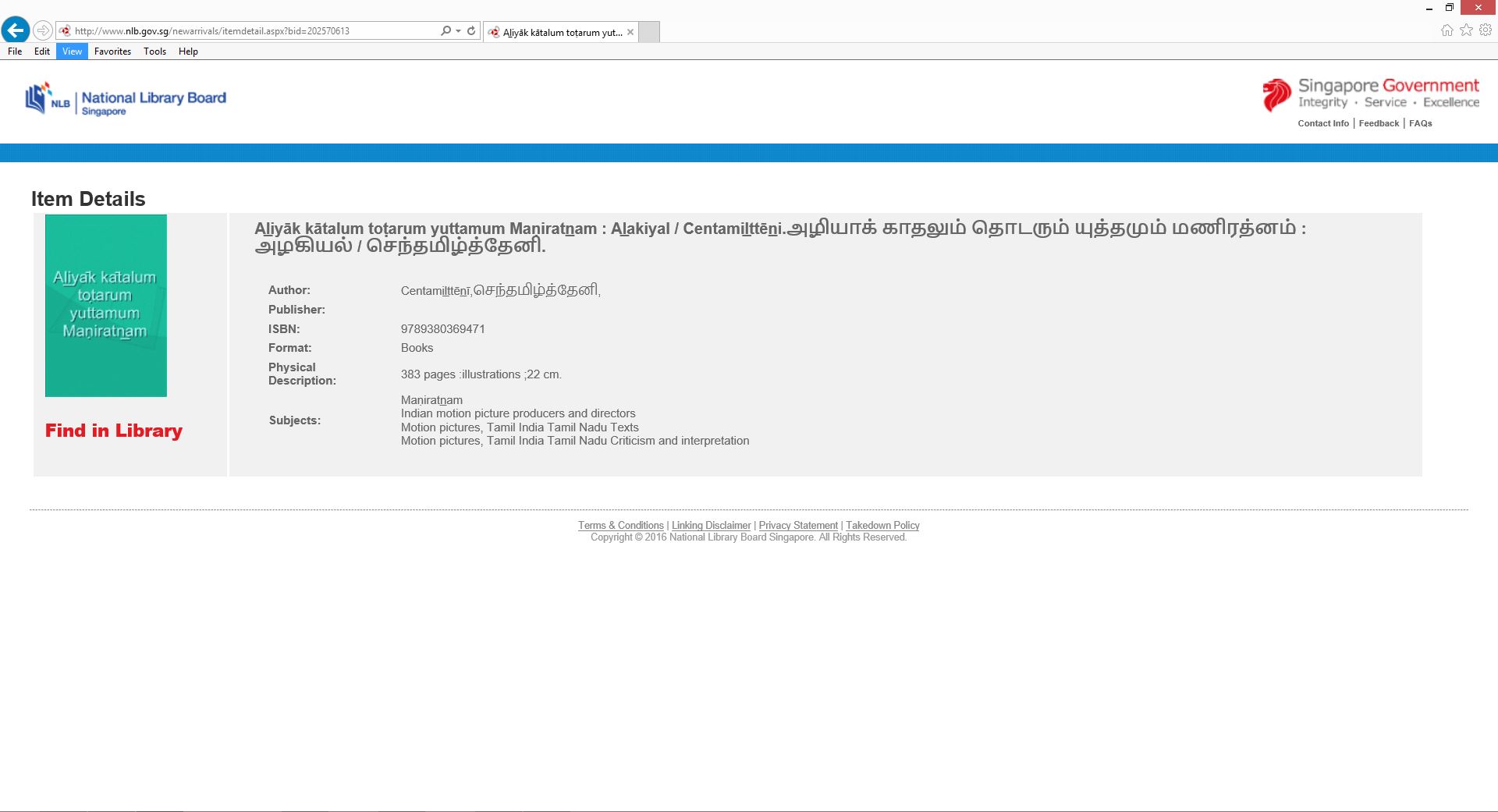
Task: Click the Find in Library link
Action: (x=114, y=431)
